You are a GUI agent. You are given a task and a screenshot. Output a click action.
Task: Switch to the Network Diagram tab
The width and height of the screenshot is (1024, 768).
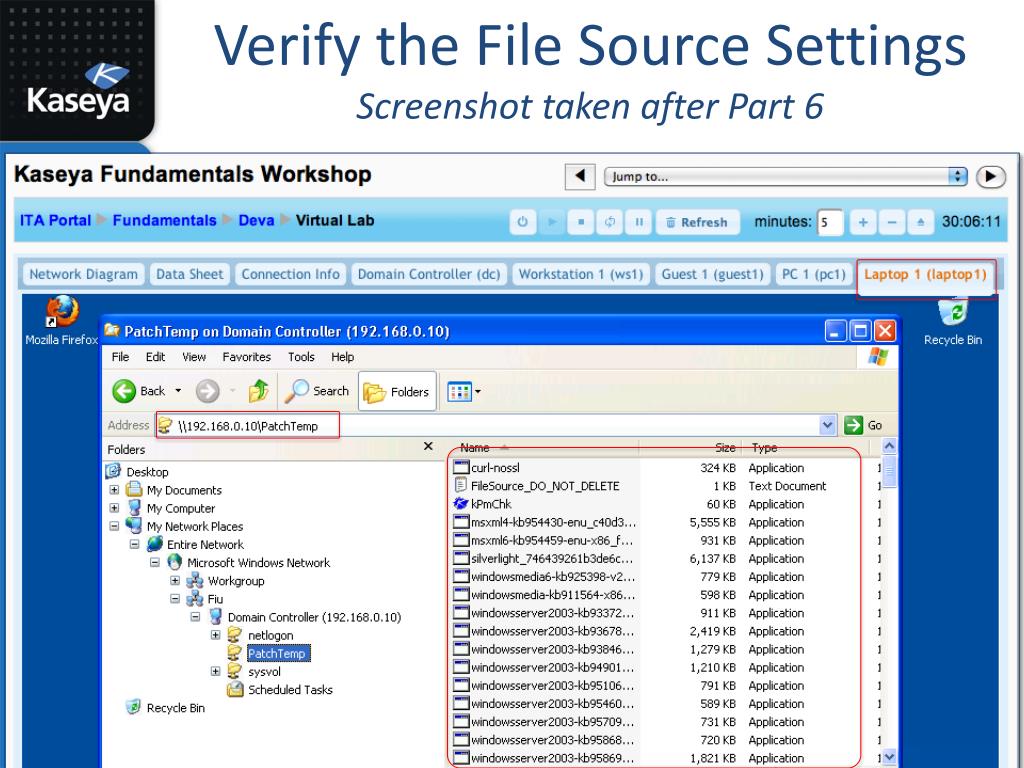coord(84,274)
